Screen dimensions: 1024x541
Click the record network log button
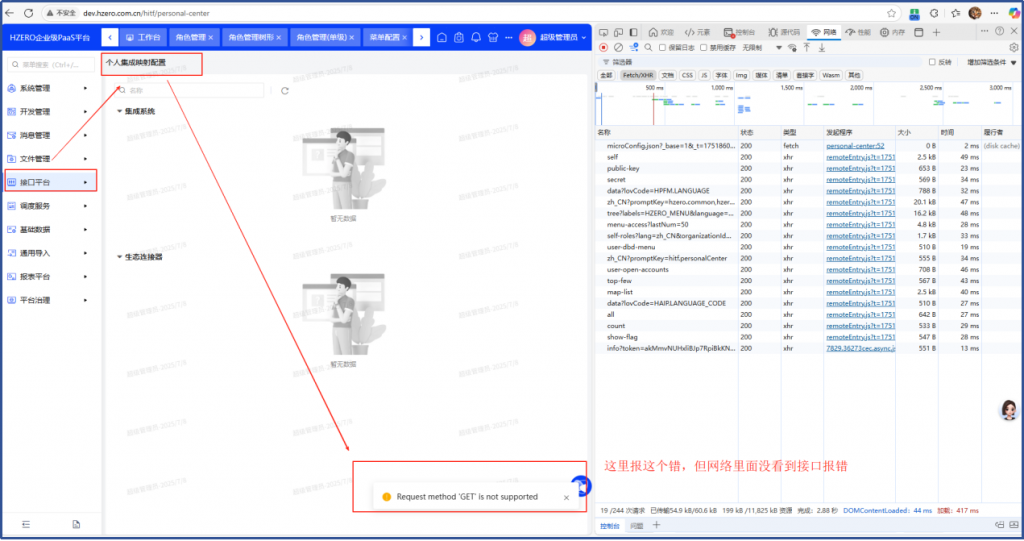pyautogui.click(x=603, y=47)
